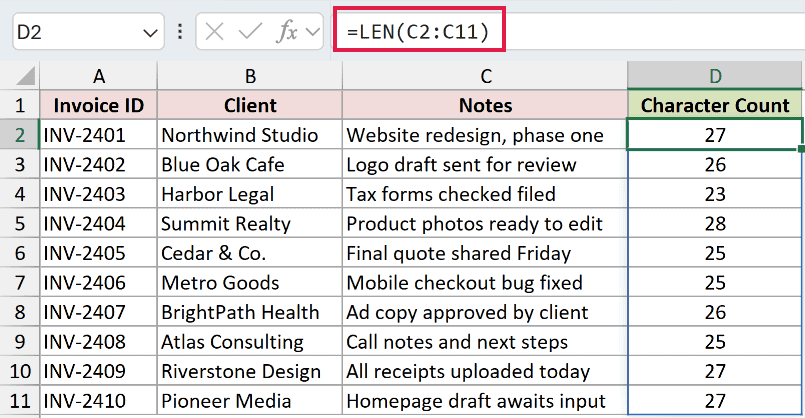Select column B header
The image size is (805, 418).
pos(250,76)
